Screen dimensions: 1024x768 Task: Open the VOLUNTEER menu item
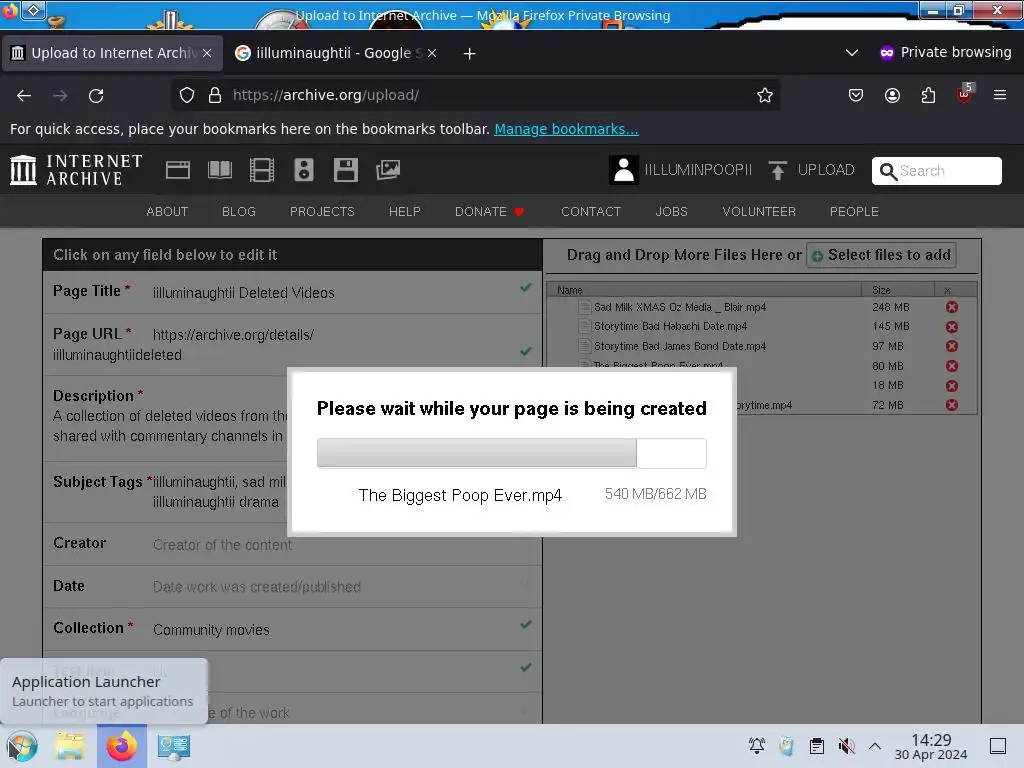pos(759,212)
